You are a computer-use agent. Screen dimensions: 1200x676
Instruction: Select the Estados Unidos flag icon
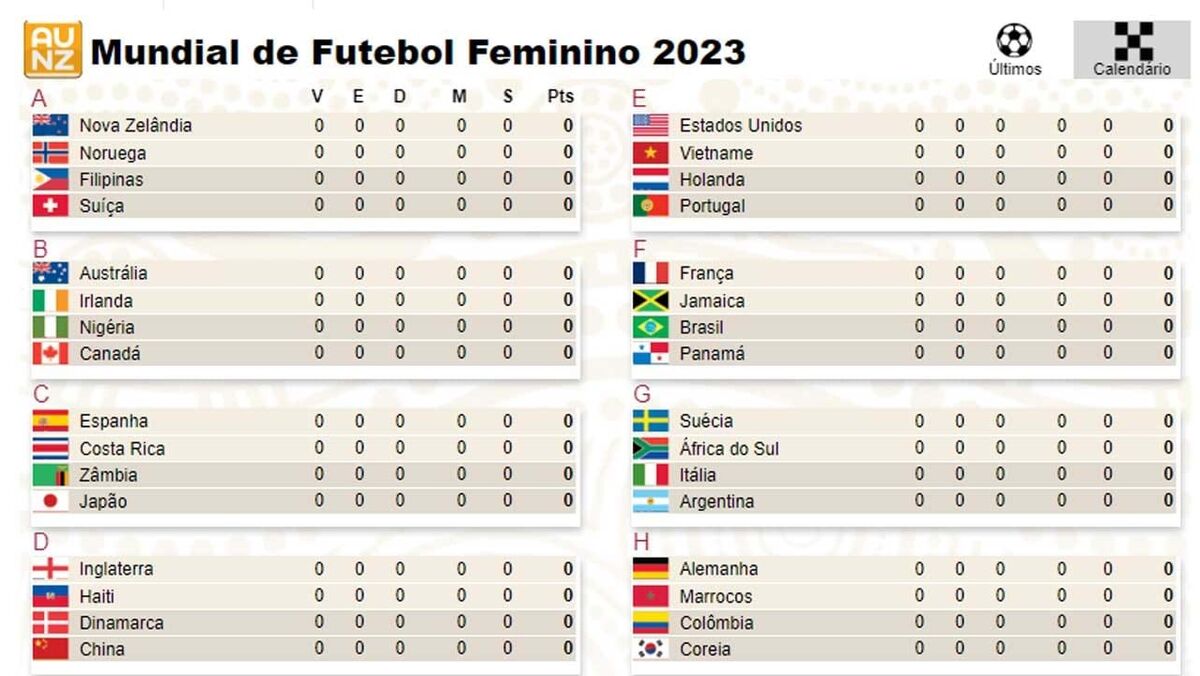650,125
